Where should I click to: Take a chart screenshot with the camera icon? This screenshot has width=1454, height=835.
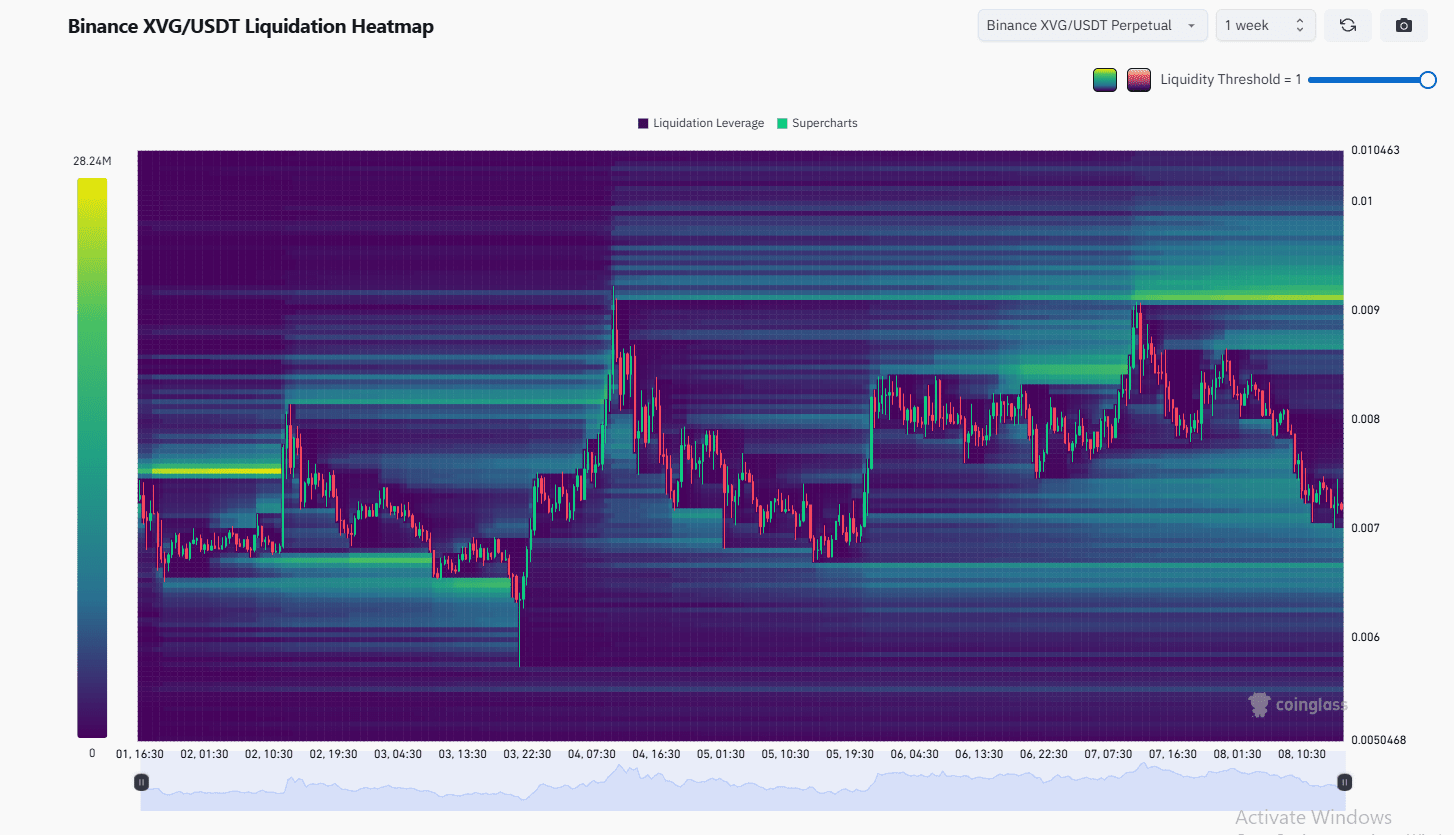[x=1403, y=26]
